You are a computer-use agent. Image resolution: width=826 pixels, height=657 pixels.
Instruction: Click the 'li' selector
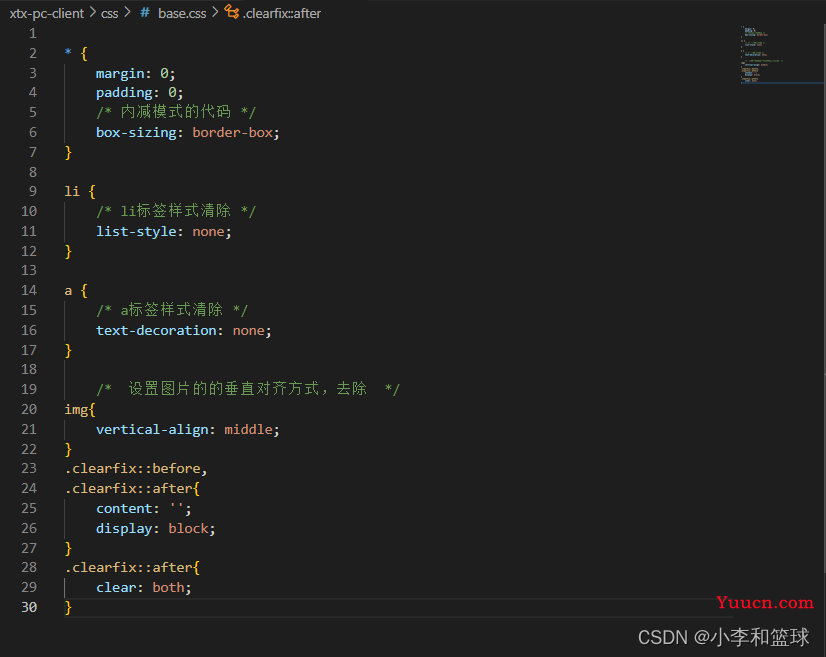(x=72, y=191)
